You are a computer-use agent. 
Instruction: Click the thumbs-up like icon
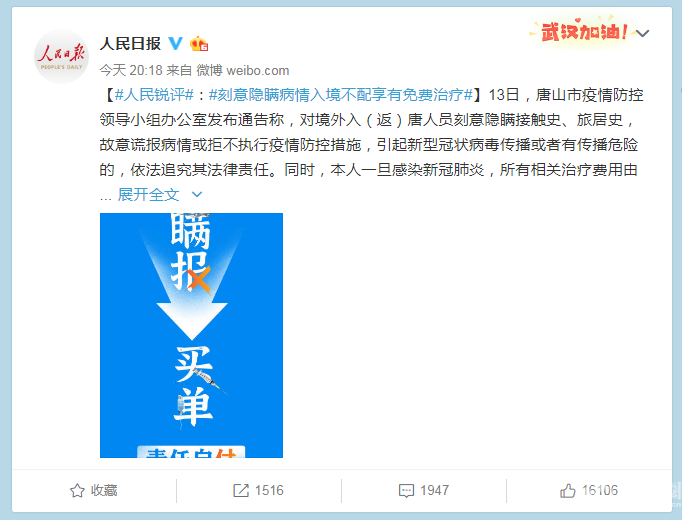(568, 490)
